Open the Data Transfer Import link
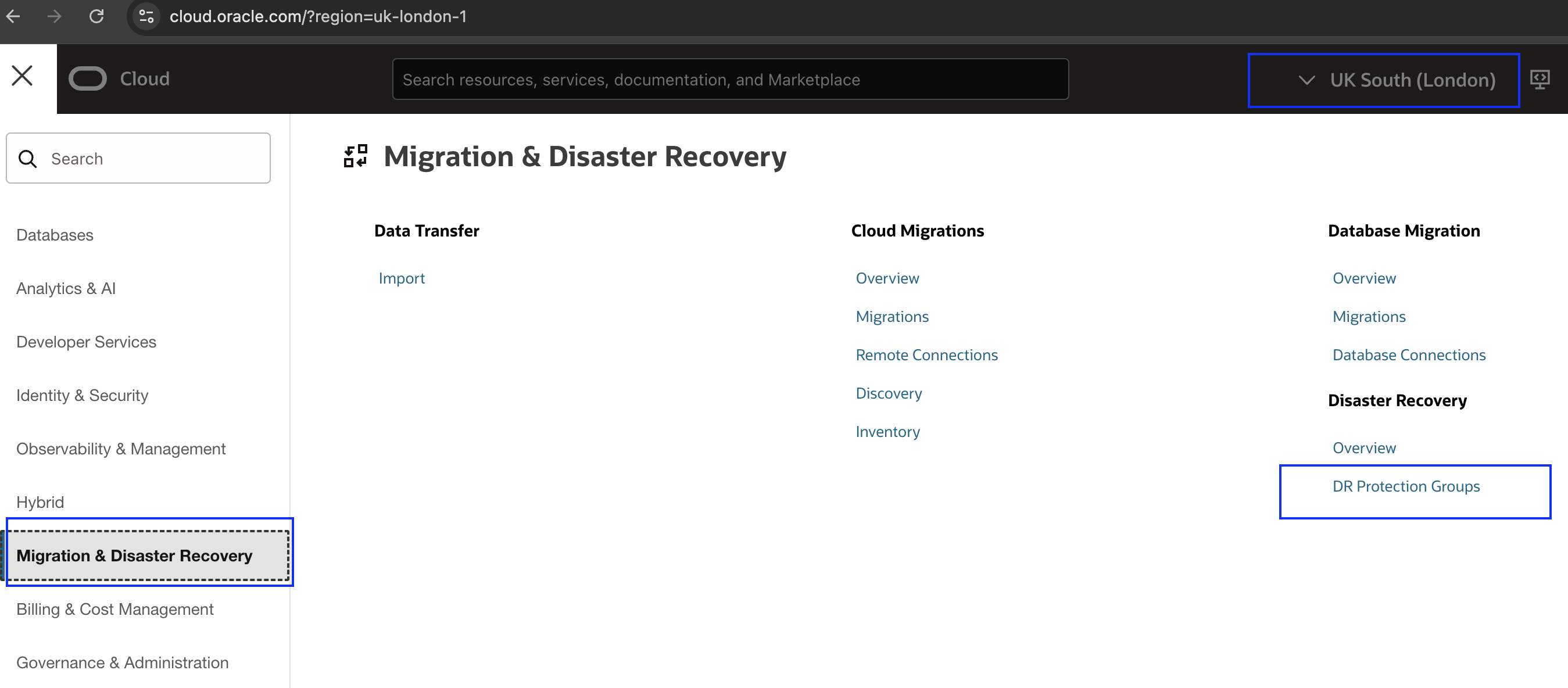1568x688 pixels. 401,278
